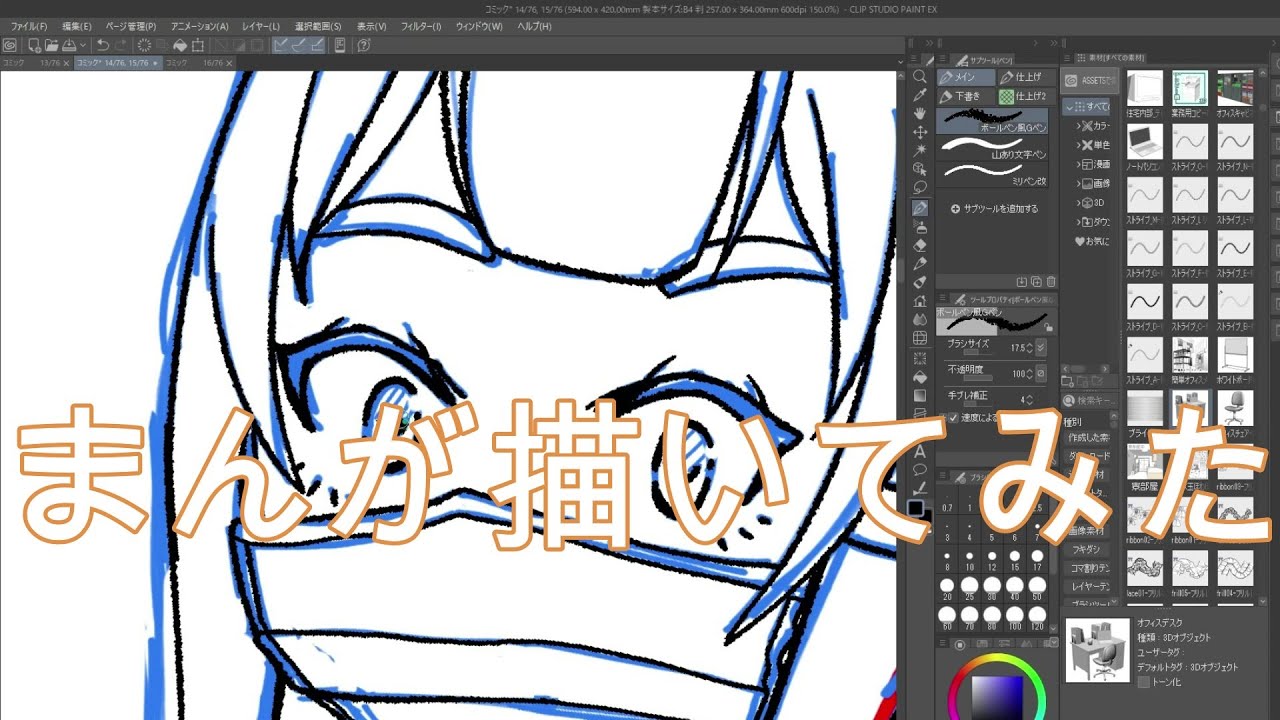
Task: Click the Undo arrow in toolbar
Action: point(102,45)
